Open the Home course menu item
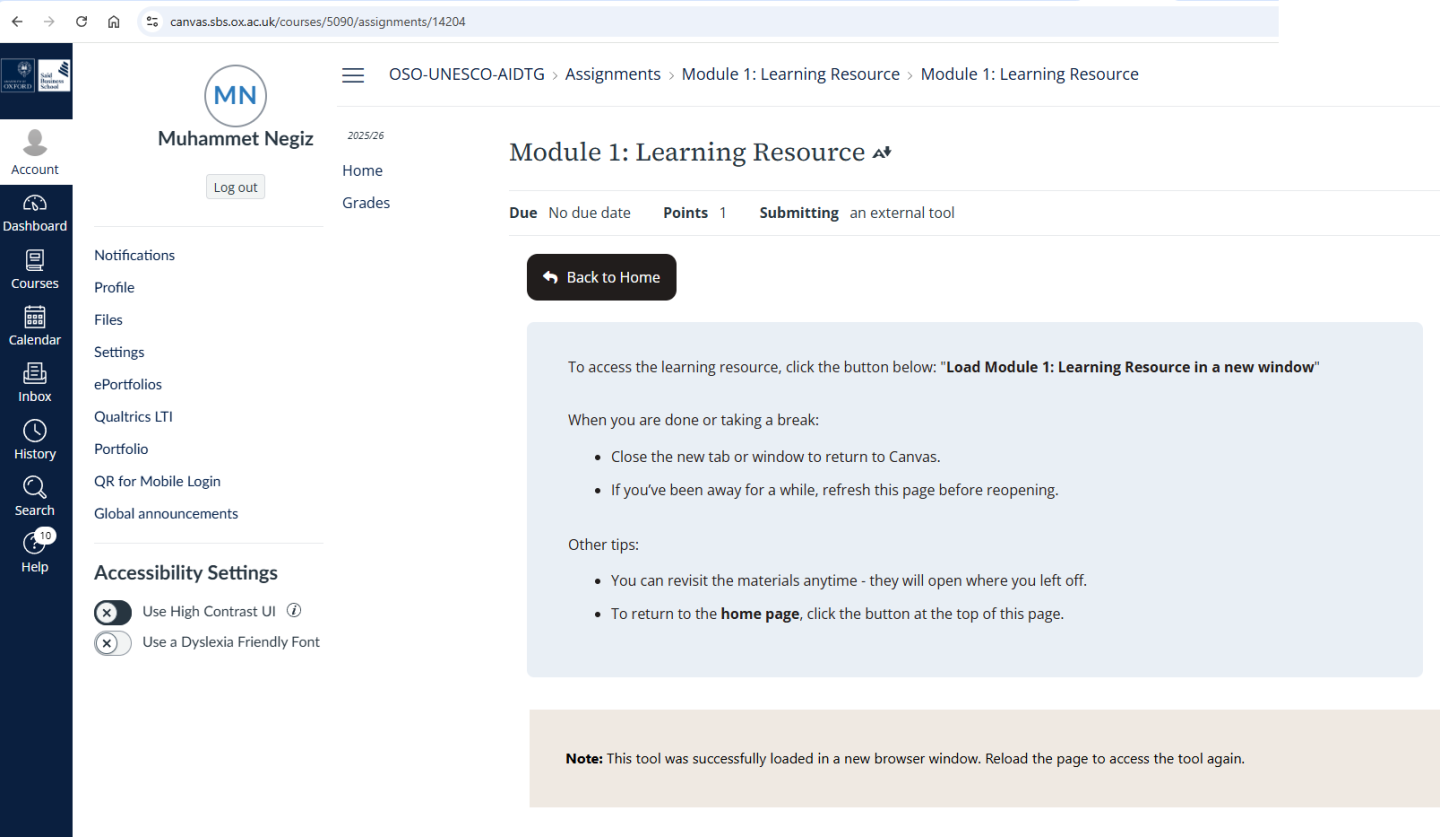 click(x=362, y=171)
